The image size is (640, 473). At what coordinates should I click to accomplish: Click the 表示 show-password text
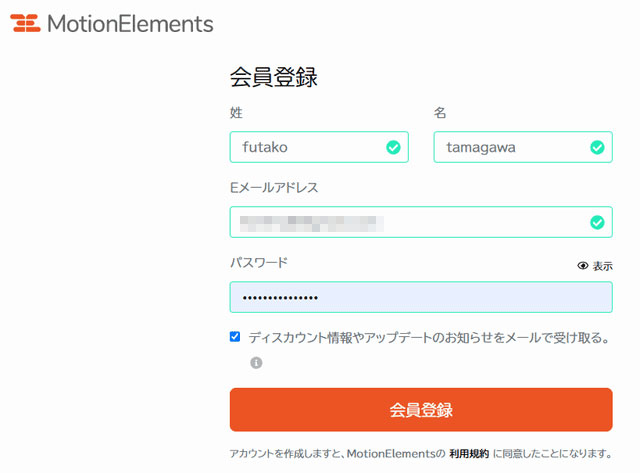602,266
